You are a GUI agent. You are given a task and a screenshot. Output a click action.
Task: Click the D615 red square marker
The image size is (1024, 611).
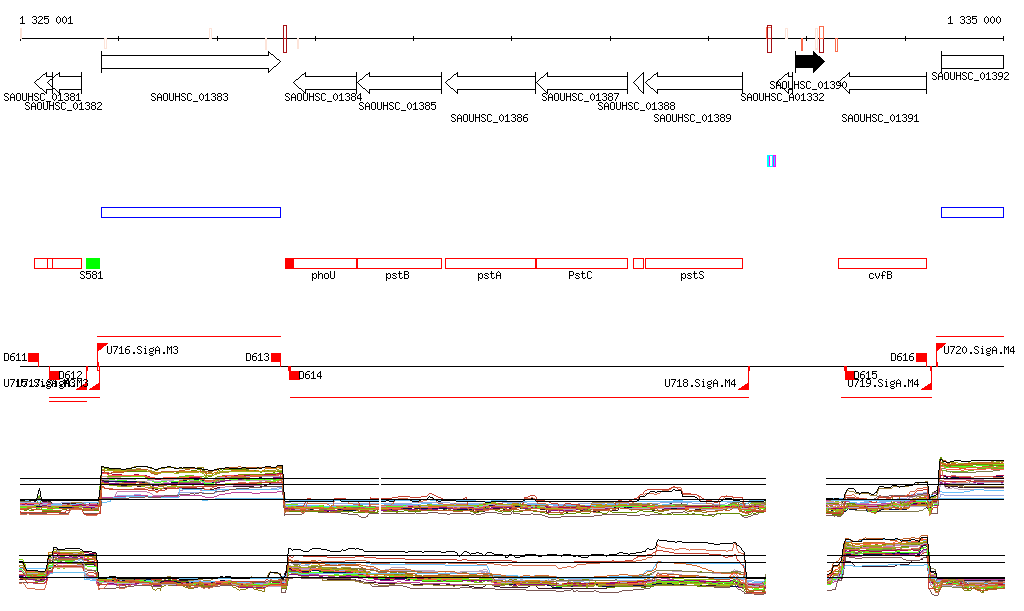[849, 375]
